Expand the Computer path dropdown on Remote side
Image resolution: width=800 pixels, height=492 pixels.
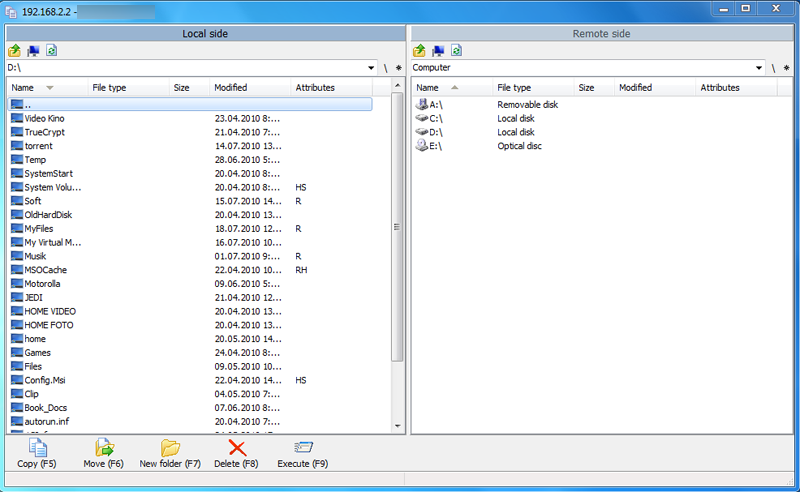tap(759, 68)
